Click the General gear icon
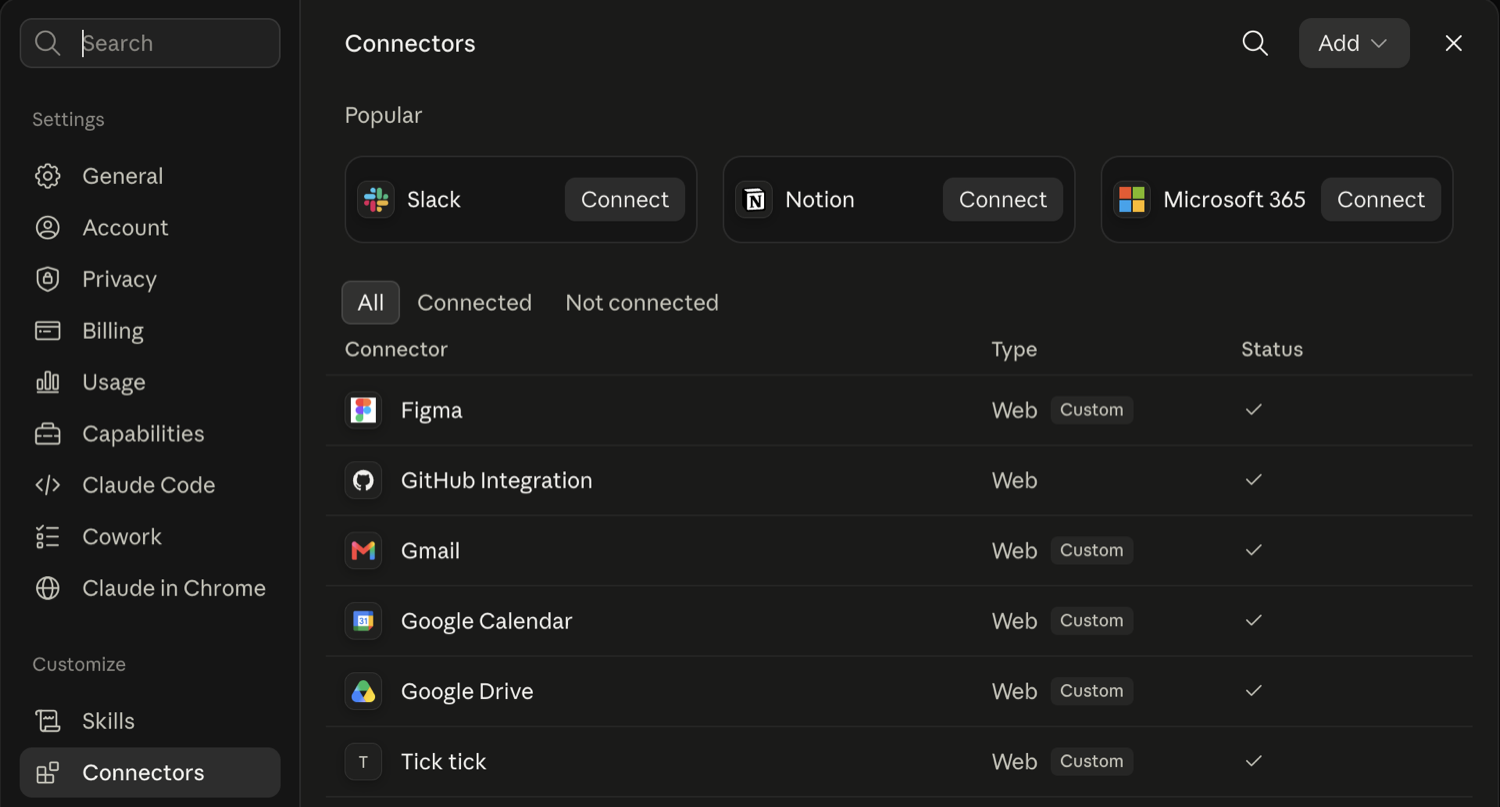This screenshot has width=1500, height=807. coord(48,176)
